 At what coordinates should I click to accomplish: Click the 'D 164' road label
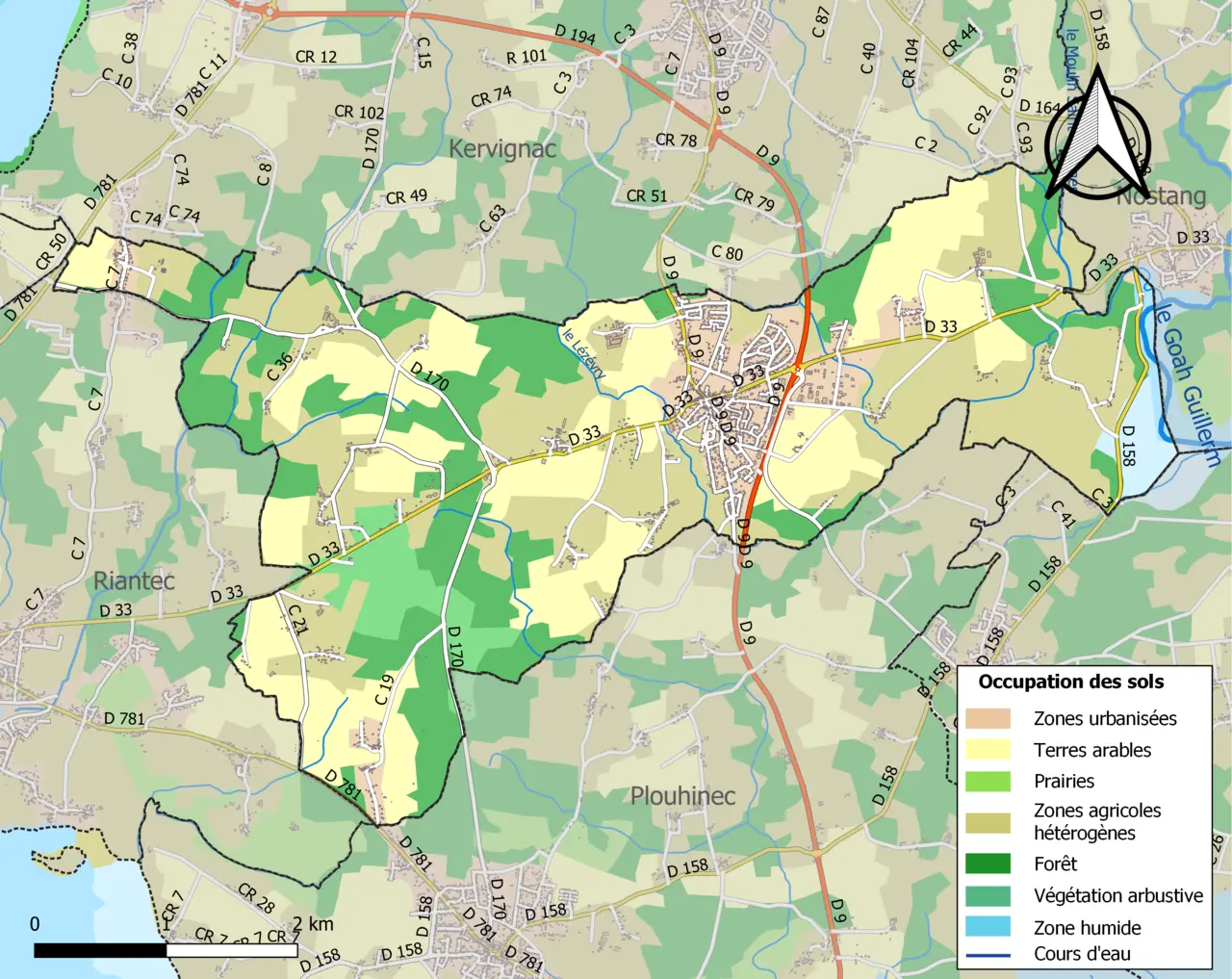(1039, 107)
